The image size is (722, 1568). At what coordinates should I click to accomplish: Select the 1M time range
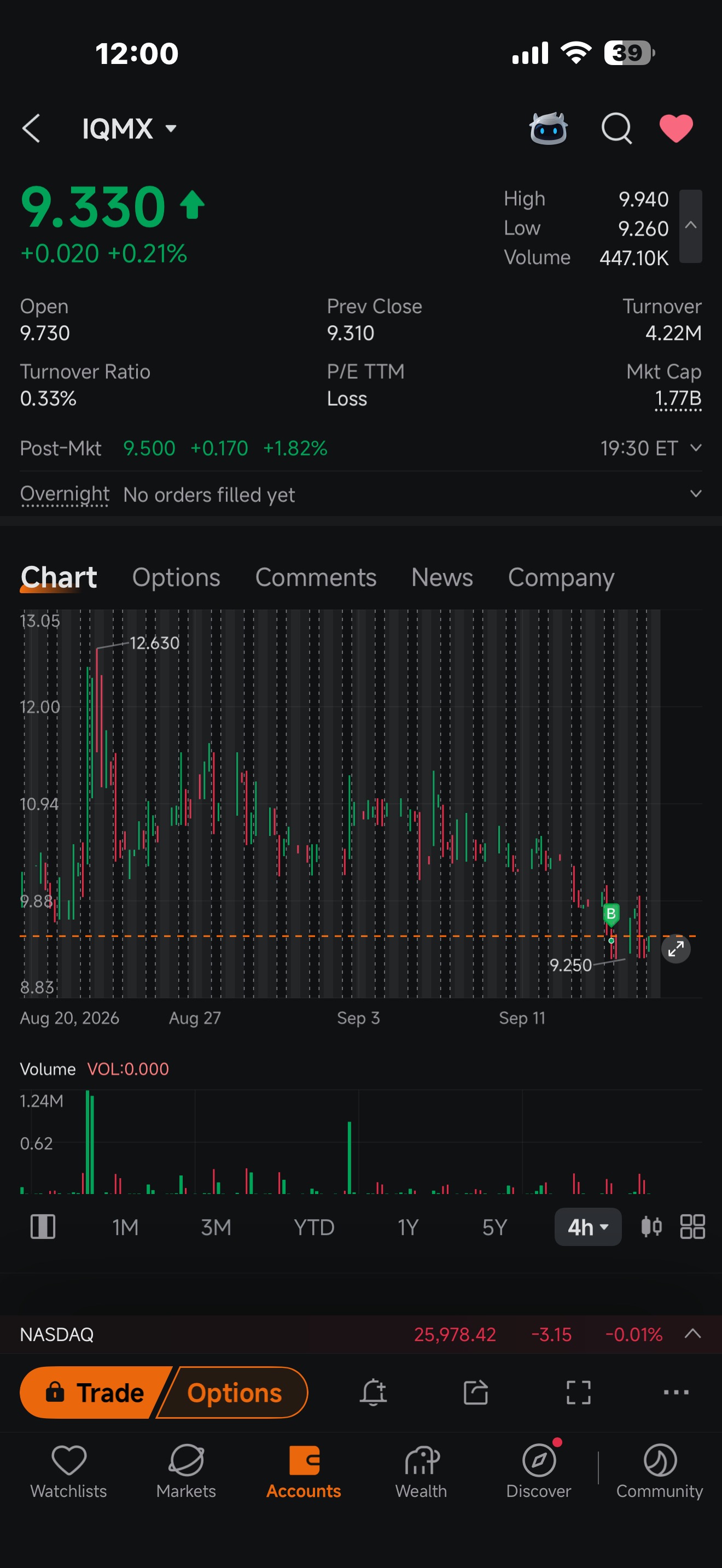pyautogui.click(x=125, y=1227)
